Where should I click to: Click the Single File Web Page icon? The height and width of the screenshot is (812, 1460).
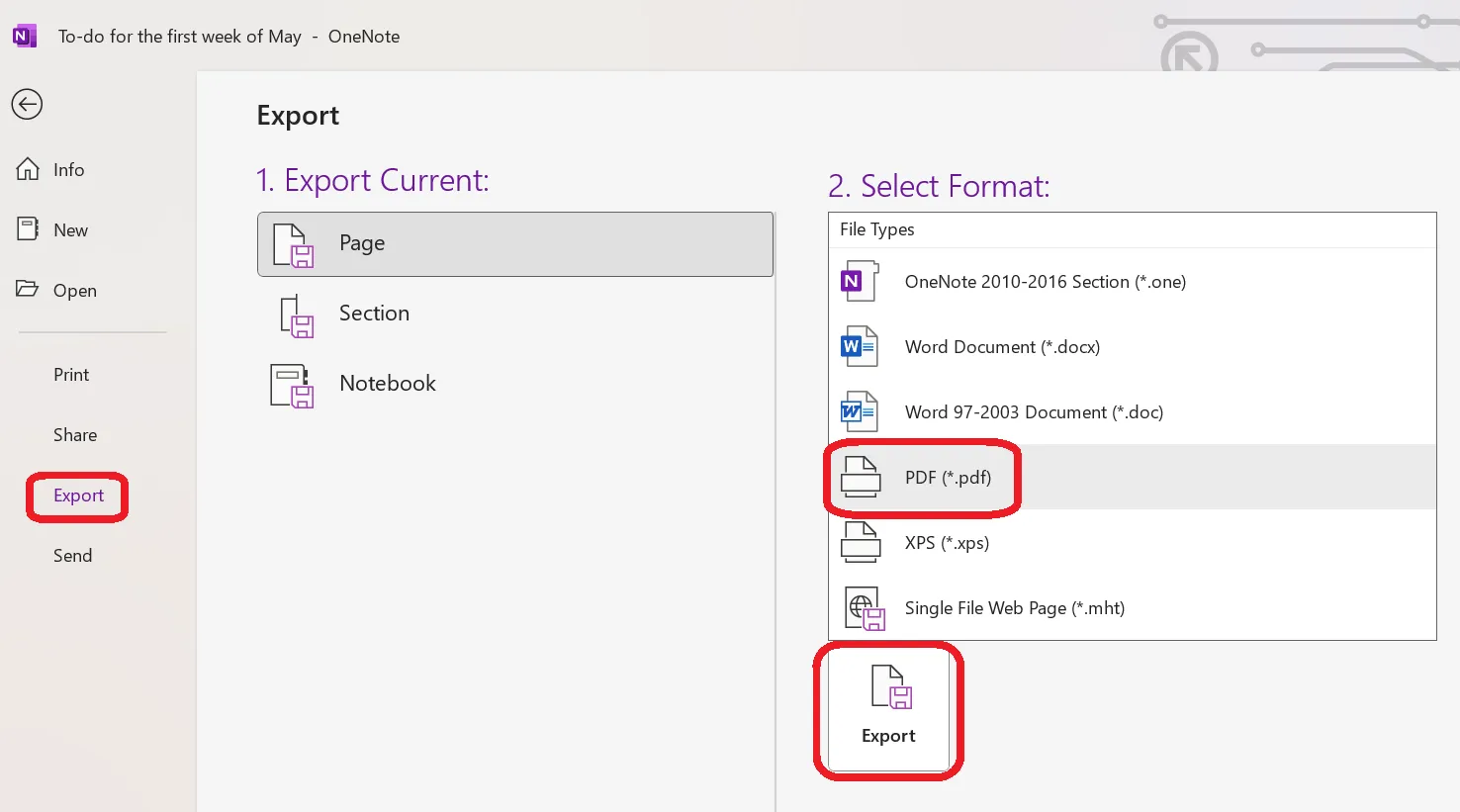(865, 609)
